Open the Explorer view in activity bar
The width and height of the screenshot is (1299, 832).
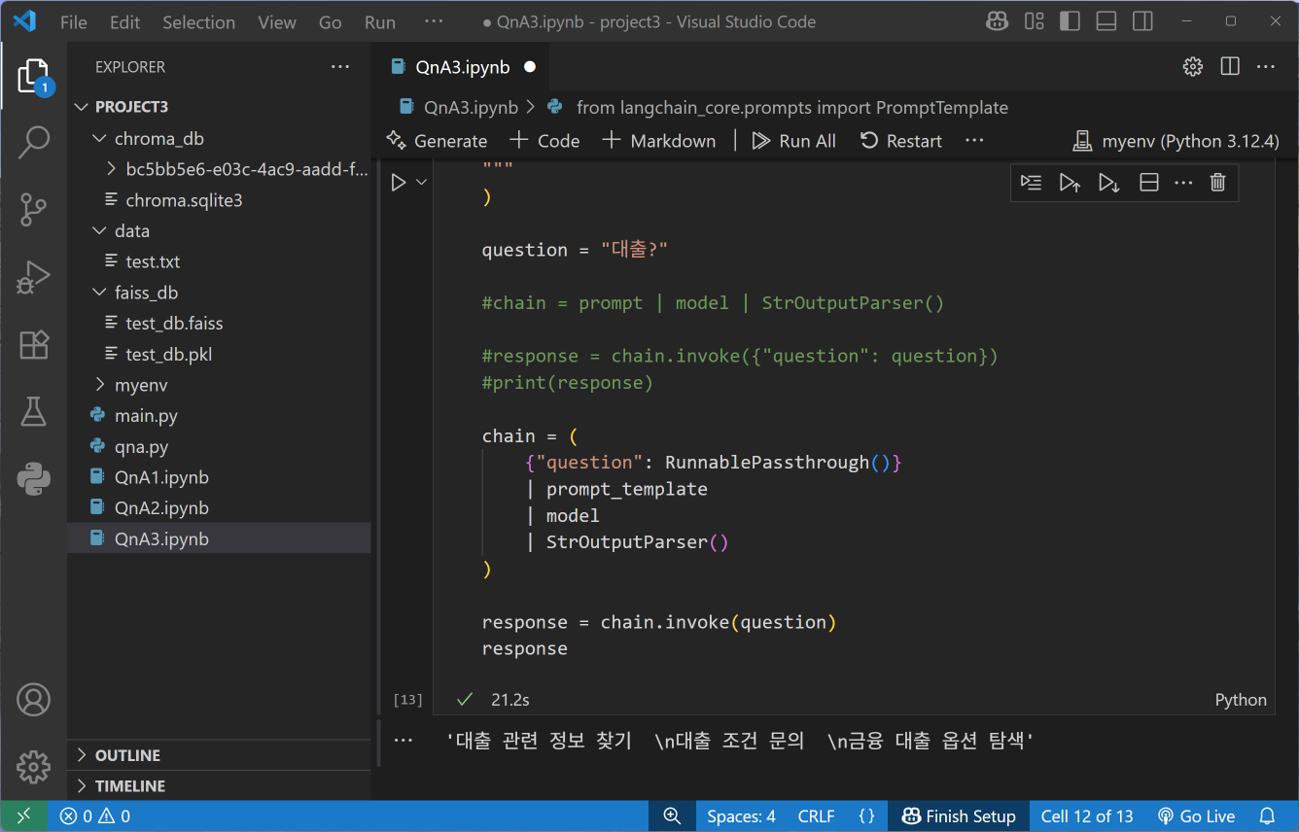33,77
